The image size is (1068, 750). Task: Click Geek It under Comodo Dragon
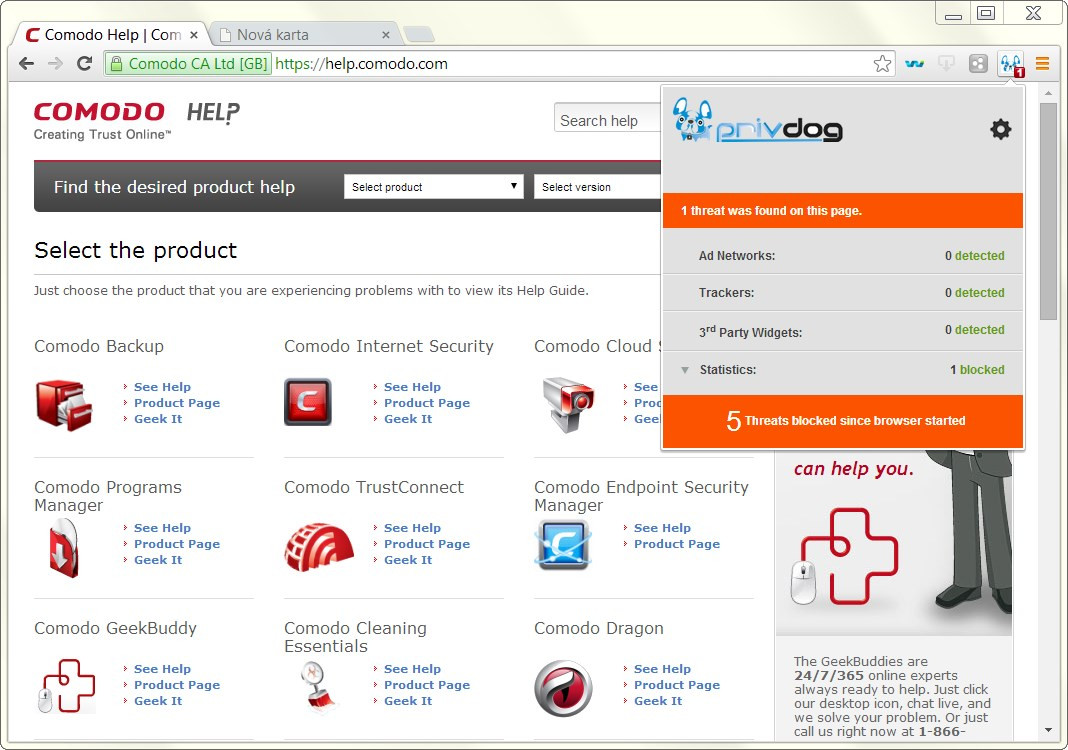(658, 701)
